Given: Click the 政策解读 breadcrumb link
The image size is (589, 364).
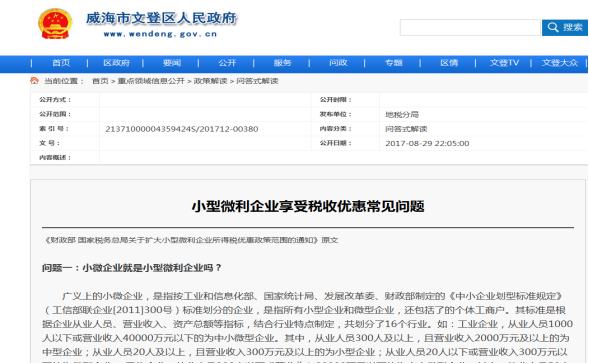Looking at the screenshot, I should (x=210, y=81).
